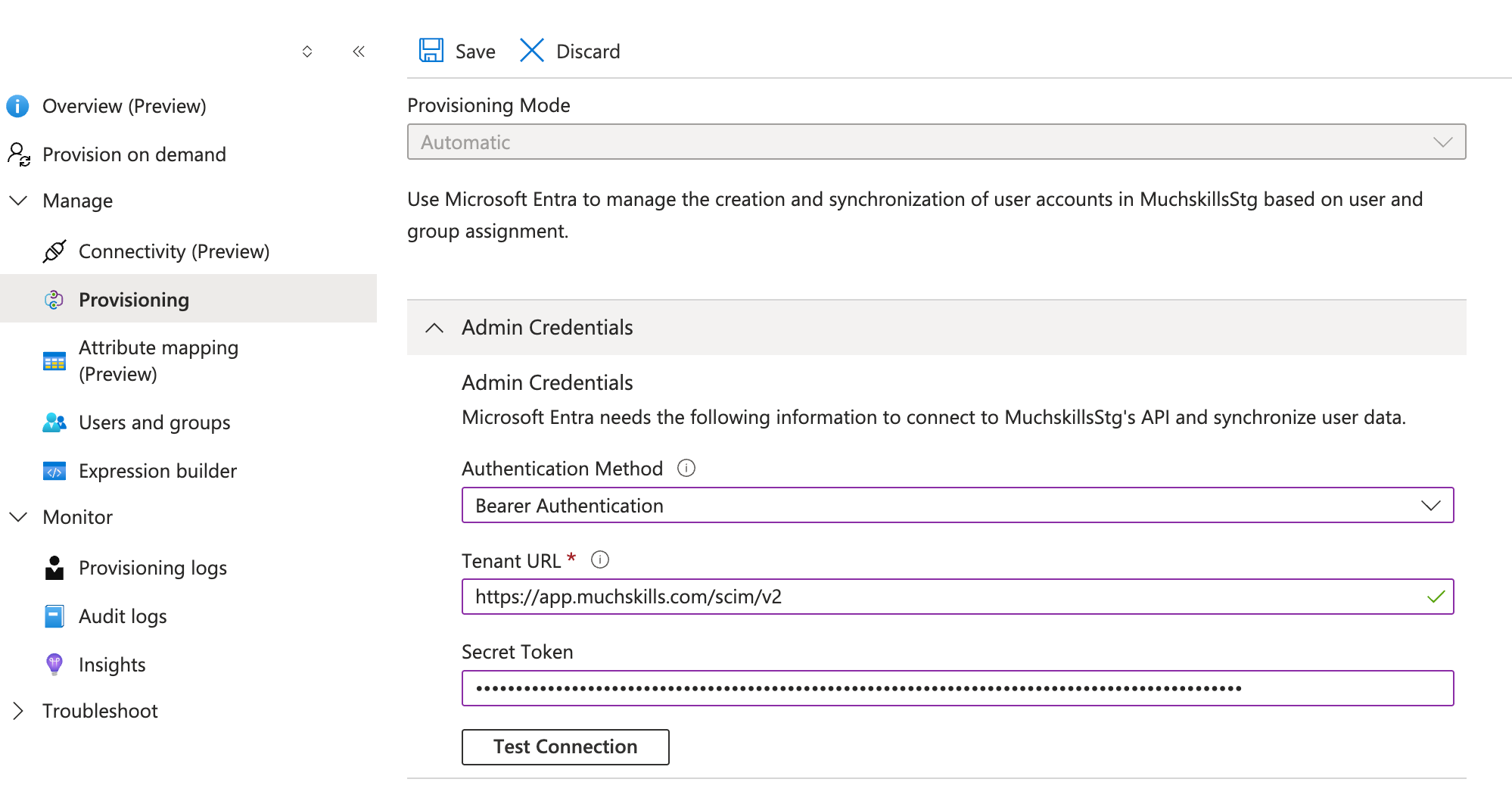Collapse the Manage section chevron
This screenshot has height=804, width=1512.
(18, 201)
